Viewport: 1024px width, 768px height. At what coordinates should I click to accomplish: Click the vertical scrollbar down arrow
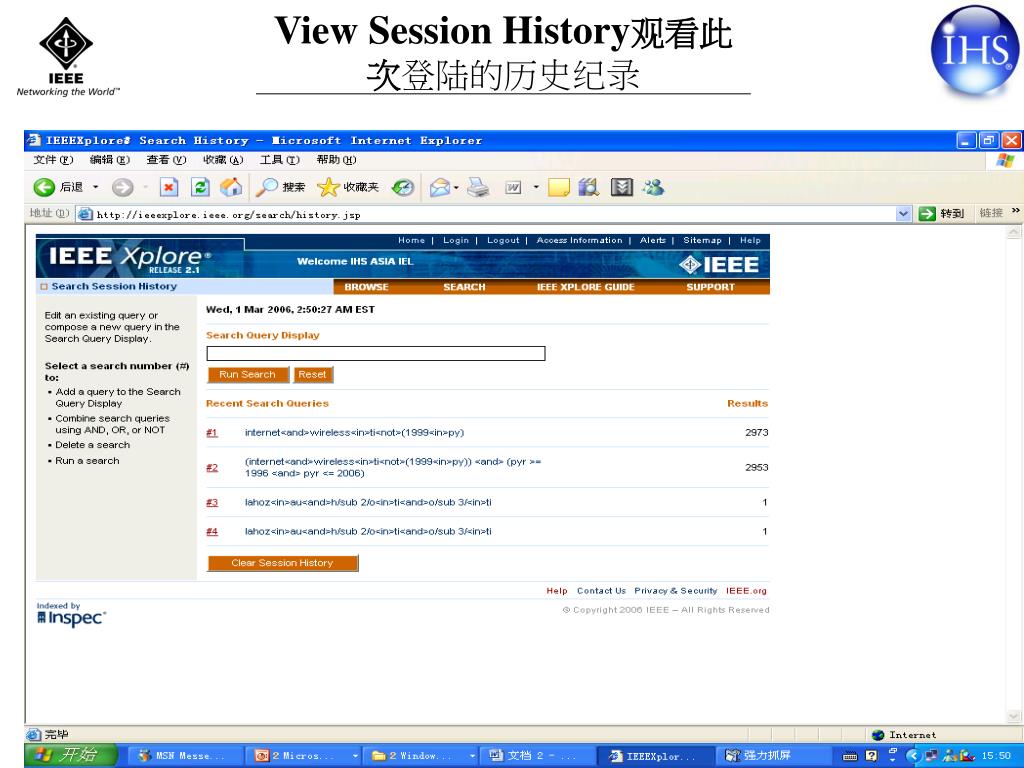click(x=1014, y=716)
